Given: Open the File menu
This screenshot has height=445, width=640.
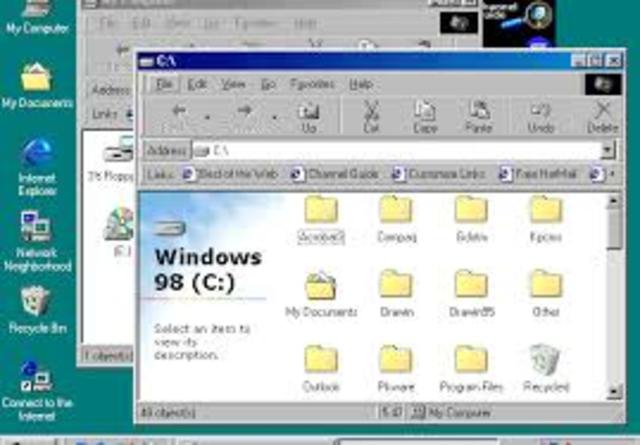Looking at the screenshot, I should click(164, 85).
